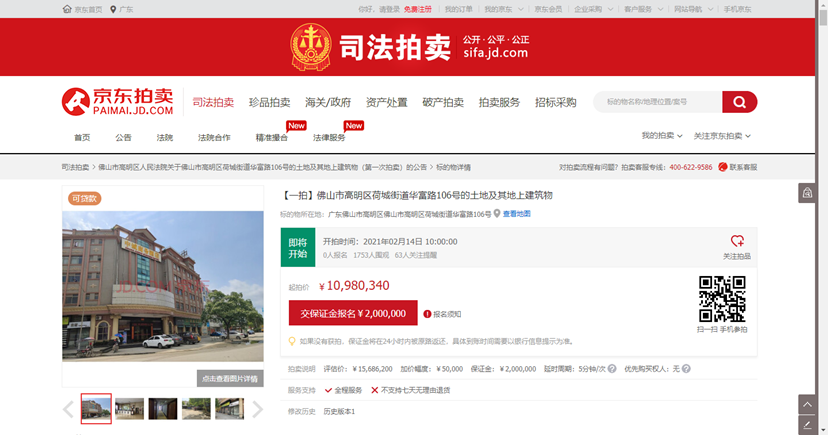The width and height of the screenshot is (828, 435).
Task: Switch to the 司法拍卖 tab
Action: coord(213,102)
